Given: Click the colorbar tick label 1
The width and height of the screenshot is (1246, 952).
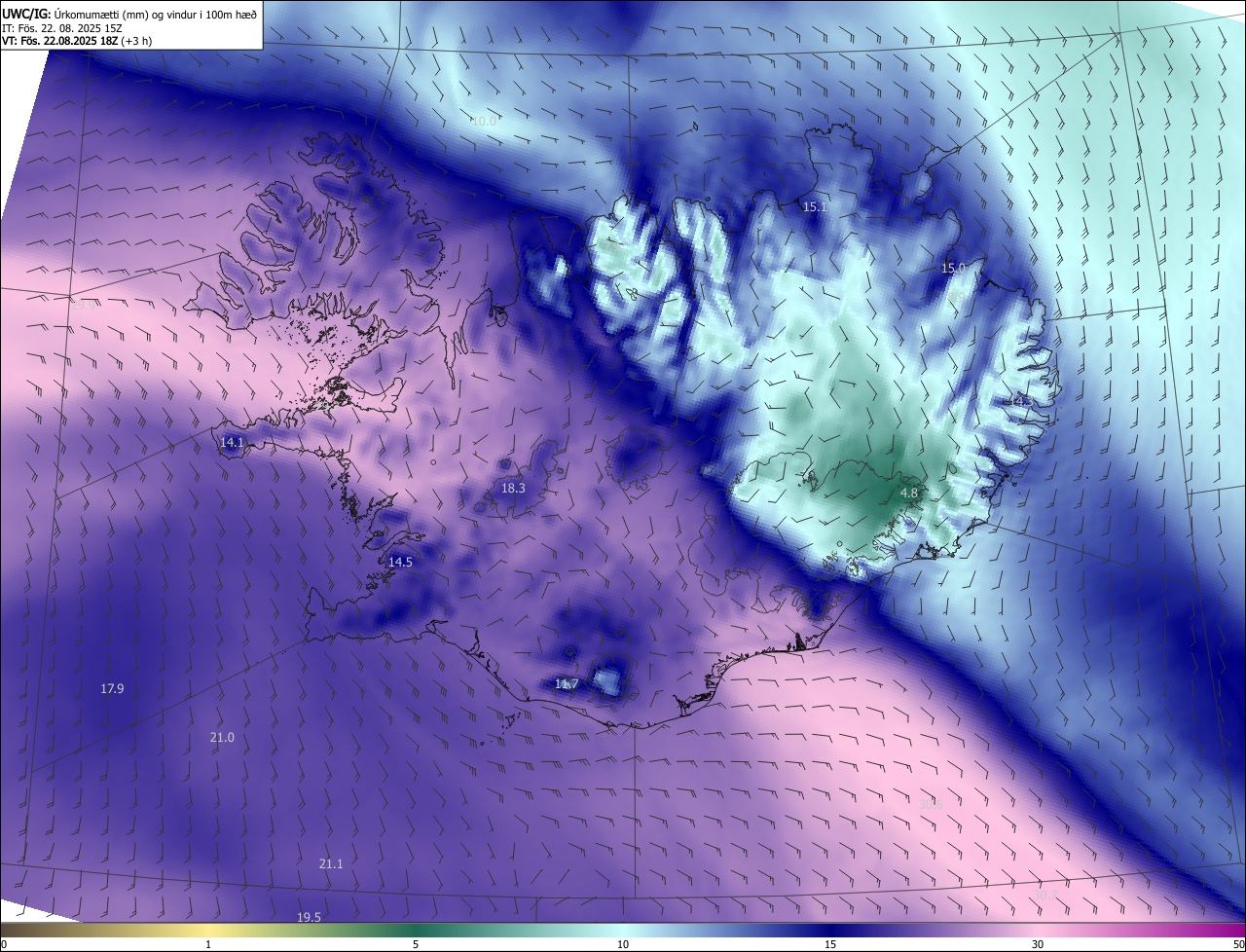Looking at the screenshot, I should 208,944.
